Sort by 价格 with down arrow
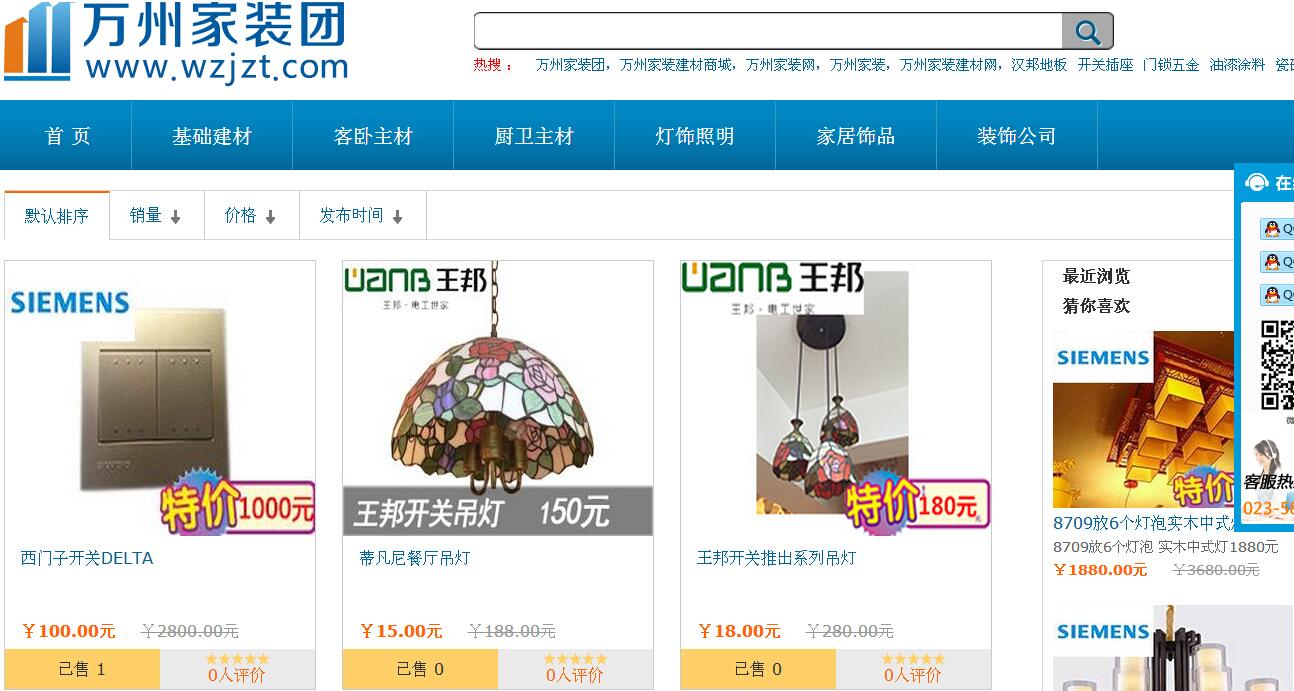Viewport: 1294px width, 691px height. (x=251, y=215)
